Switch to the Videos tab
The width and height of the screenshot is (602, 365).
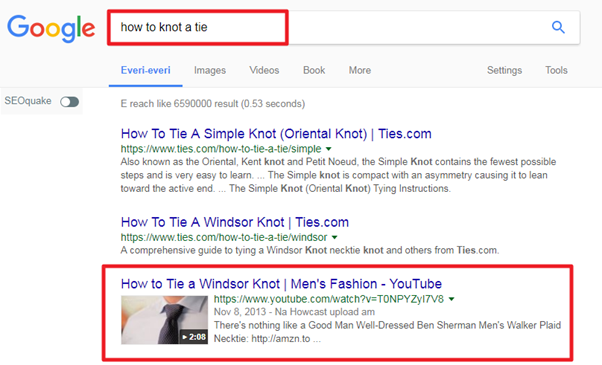pos(264,70)
